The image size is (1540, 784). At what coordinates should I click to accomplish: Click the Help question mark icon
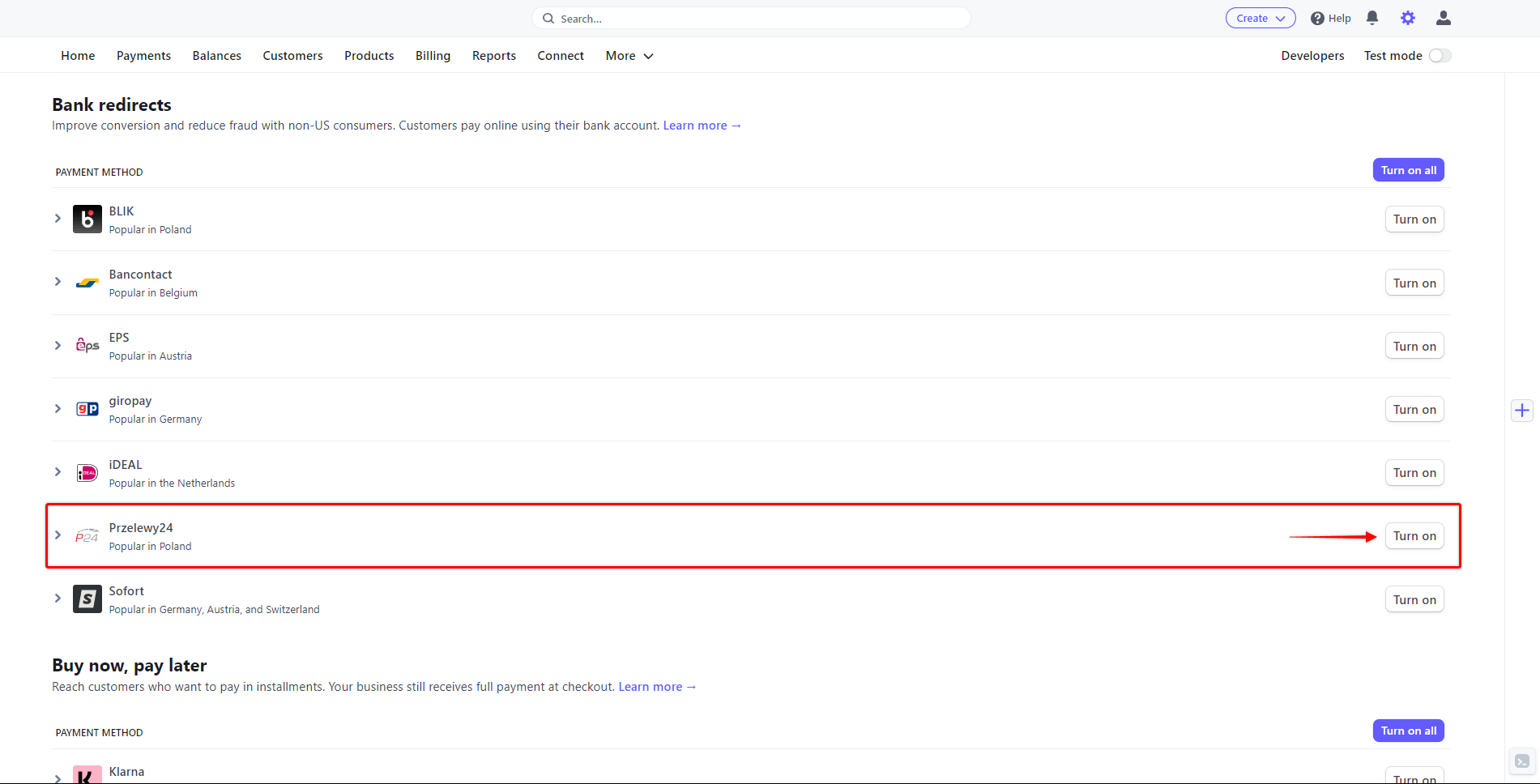click(x=1317, y=19)
